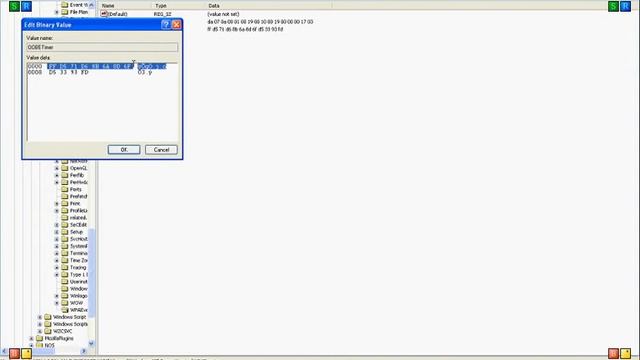
Task: Click the Prefetcher folder icon
Action: coord(64,196)
